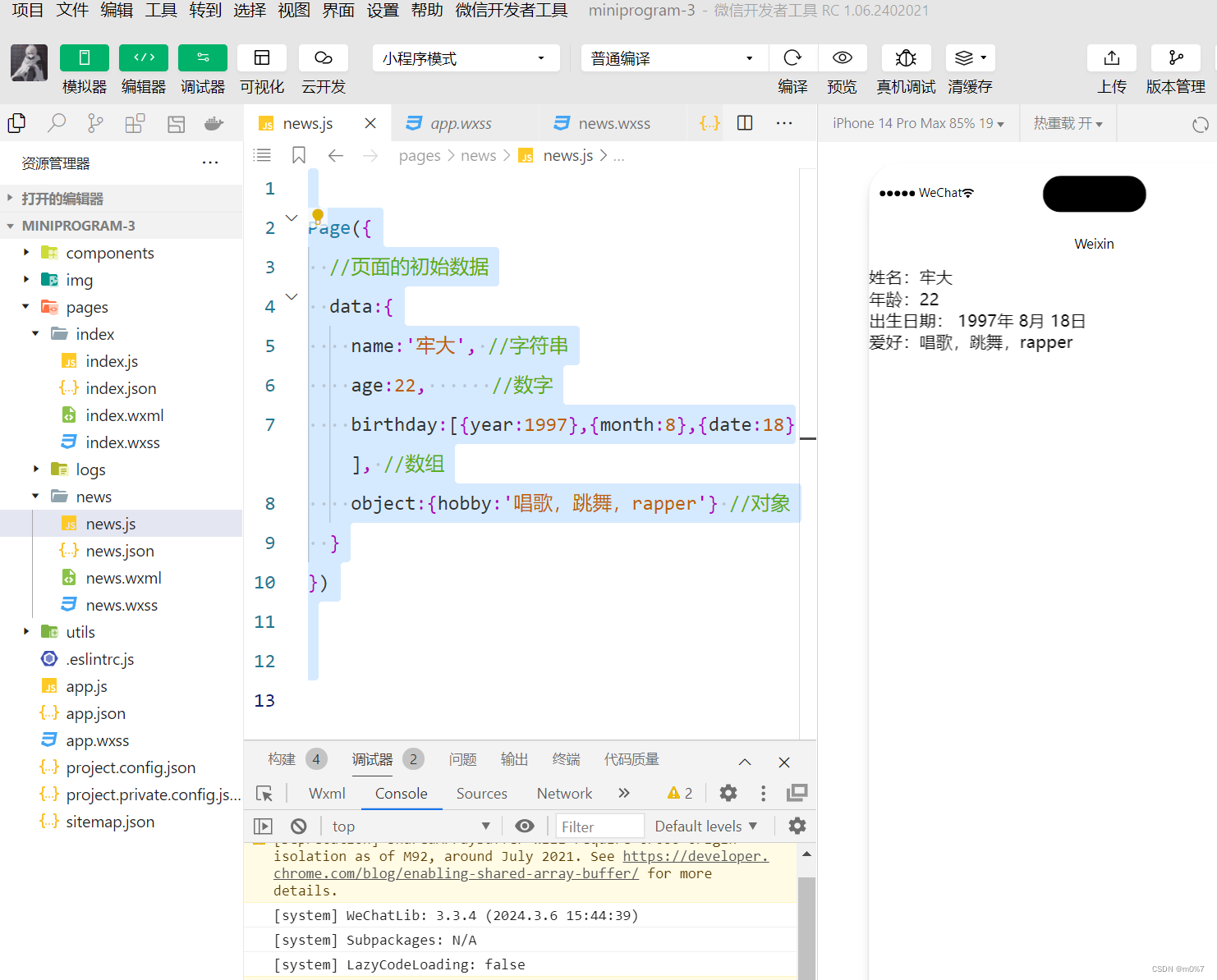The height and width of the screenshot is (980, 1217).
Task: Open the page layout sidebar icon
Action: tap(176, 123)
